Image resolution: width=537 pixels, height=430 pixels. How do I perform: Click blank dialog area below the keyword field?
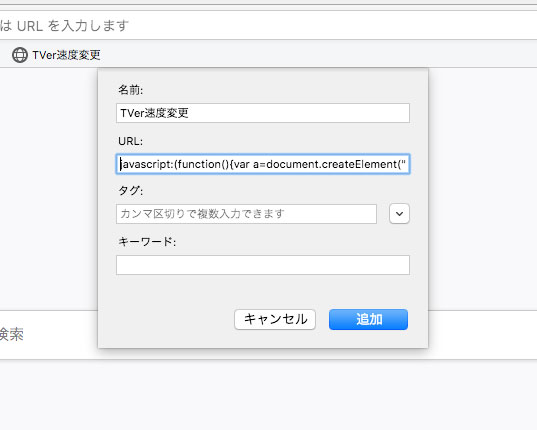(x=263, y=291)
